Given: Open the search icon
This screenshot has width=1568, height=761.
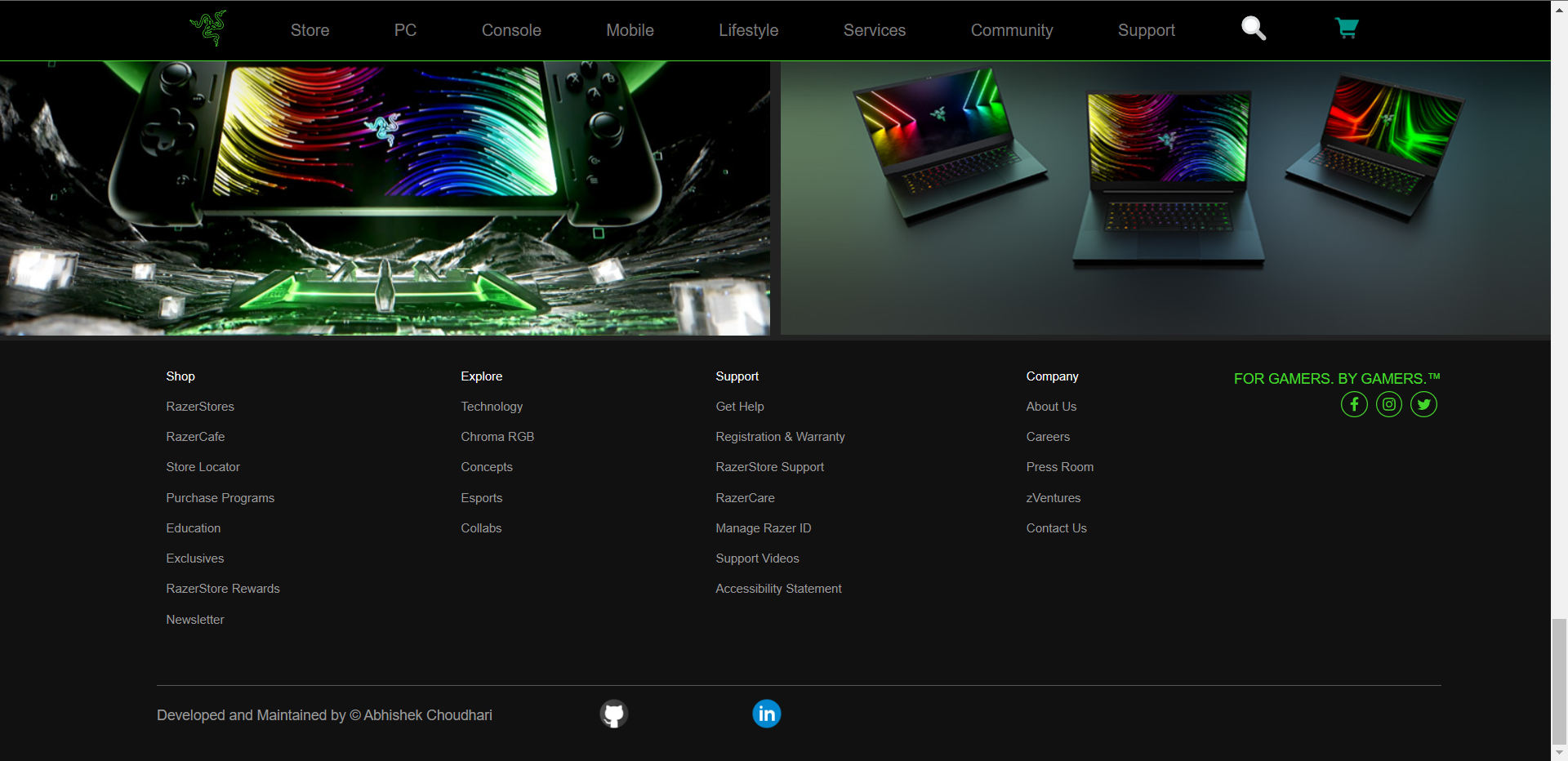Looking at the screenshot, I should [1252, 28].
